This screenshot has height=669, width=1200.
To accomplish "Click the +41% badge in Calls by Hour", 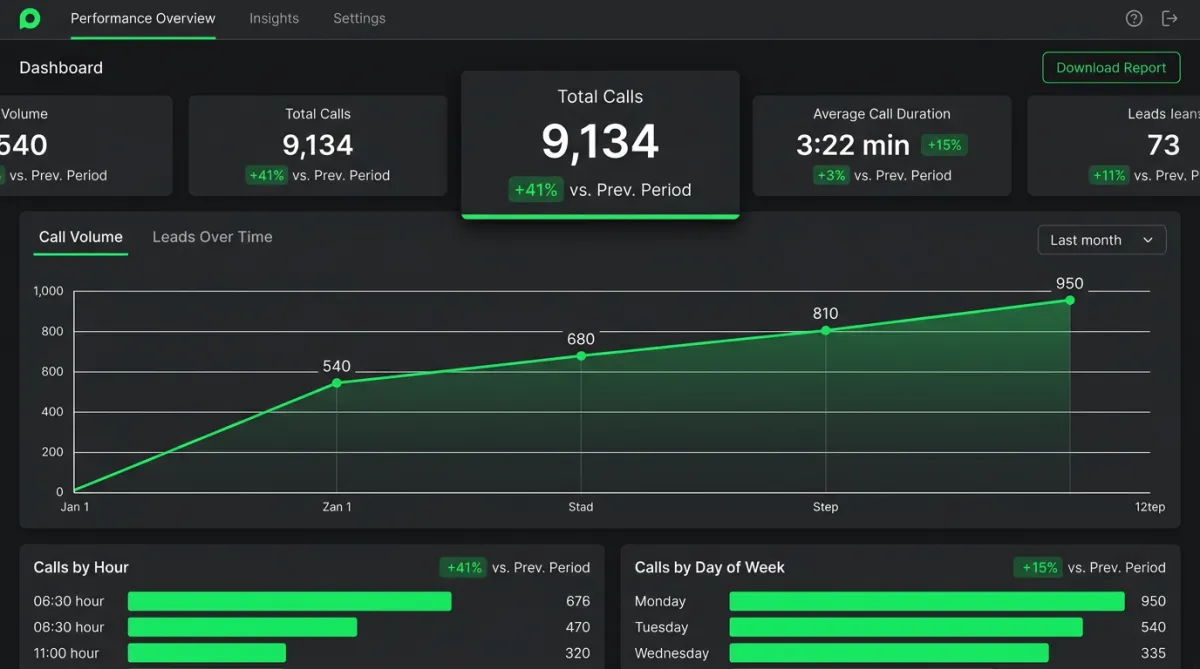I will (x=464, y=567).
